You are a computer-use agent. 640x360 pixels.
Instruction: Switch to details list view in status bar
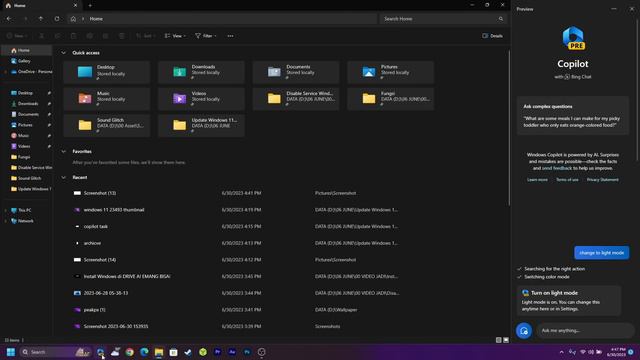click(499, 340)
